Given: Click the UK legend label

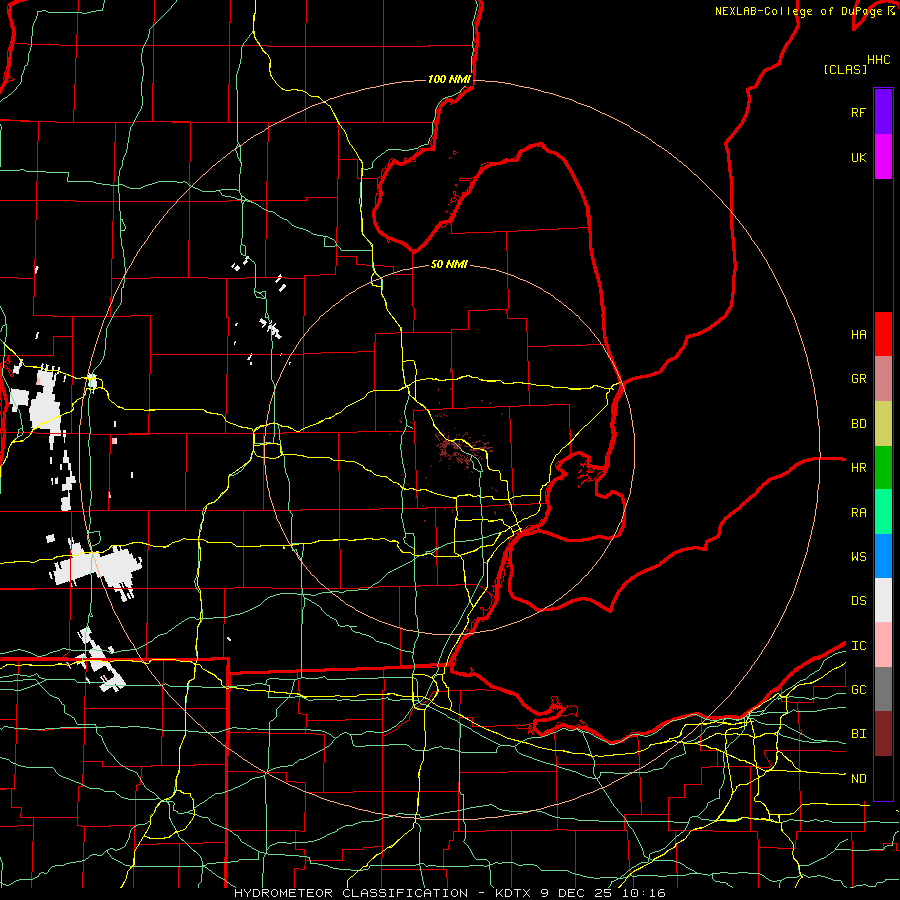Looking at the screenshot, I should point(858,158).
